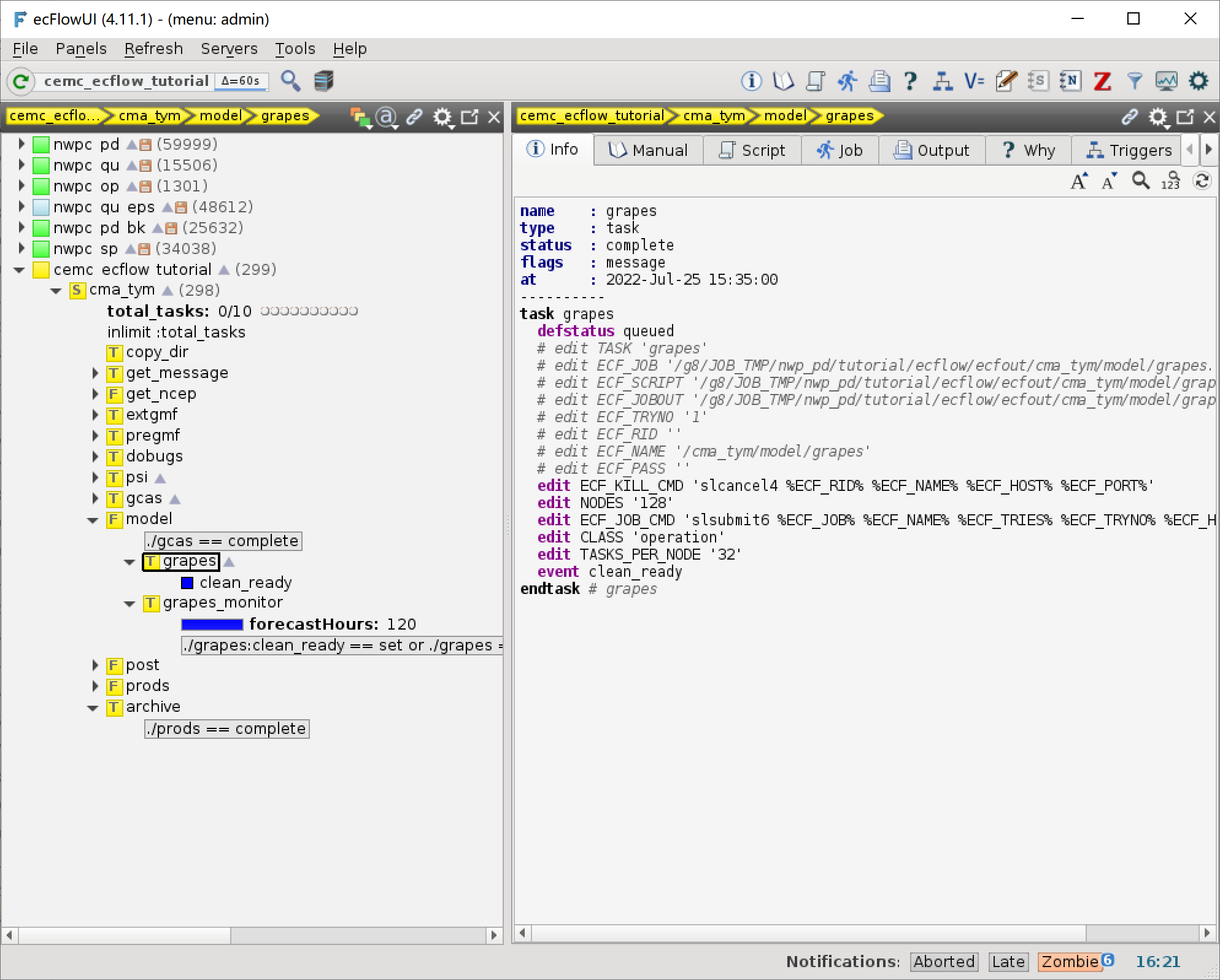Search within the info text
The image size is (1220, 980).
1141,181
